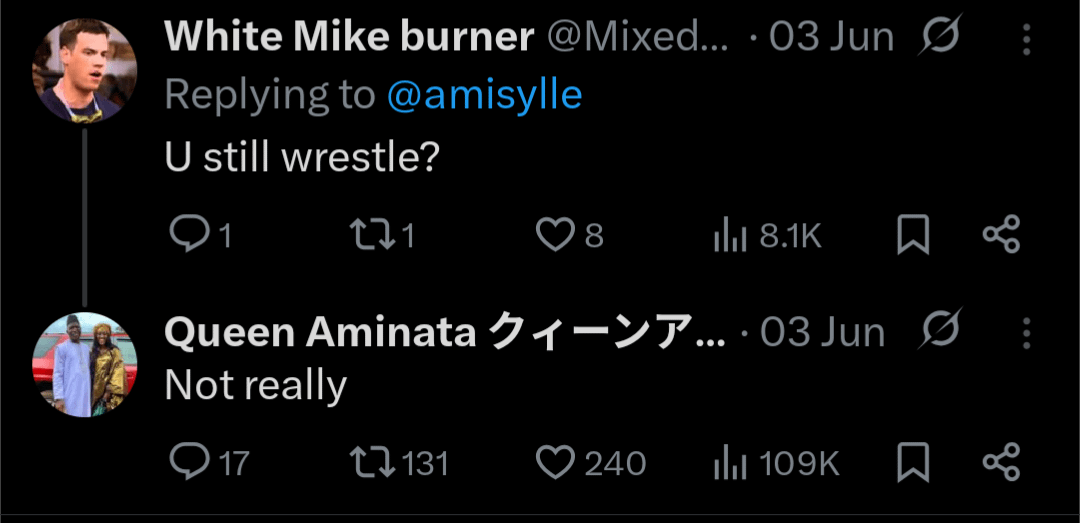Open more options for White Mike's tweet
Viewport: 1080px width, 523px height.
(x=1026, y=39)
